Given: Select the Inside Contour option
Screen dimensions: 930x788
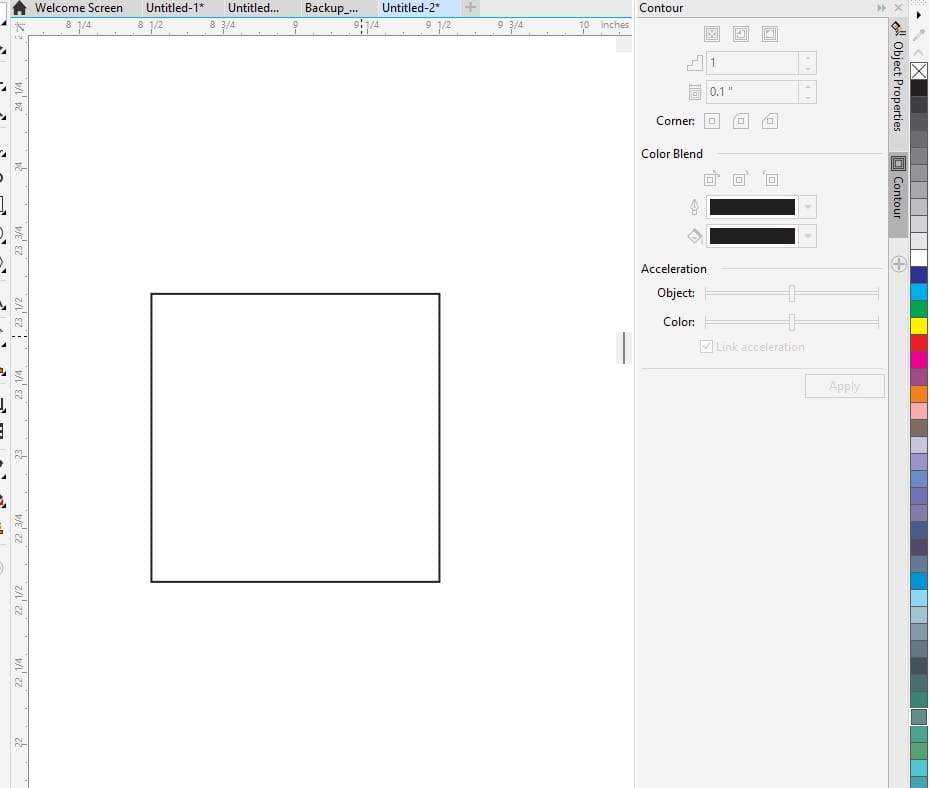Looking at the screenshot, I should coord(741,33).
